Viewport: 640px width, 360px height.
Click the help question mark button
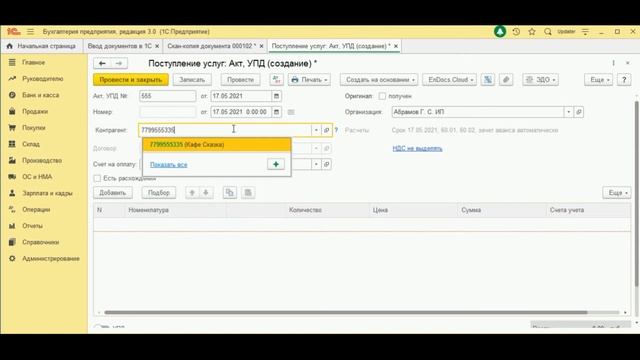tap(624, 80)
